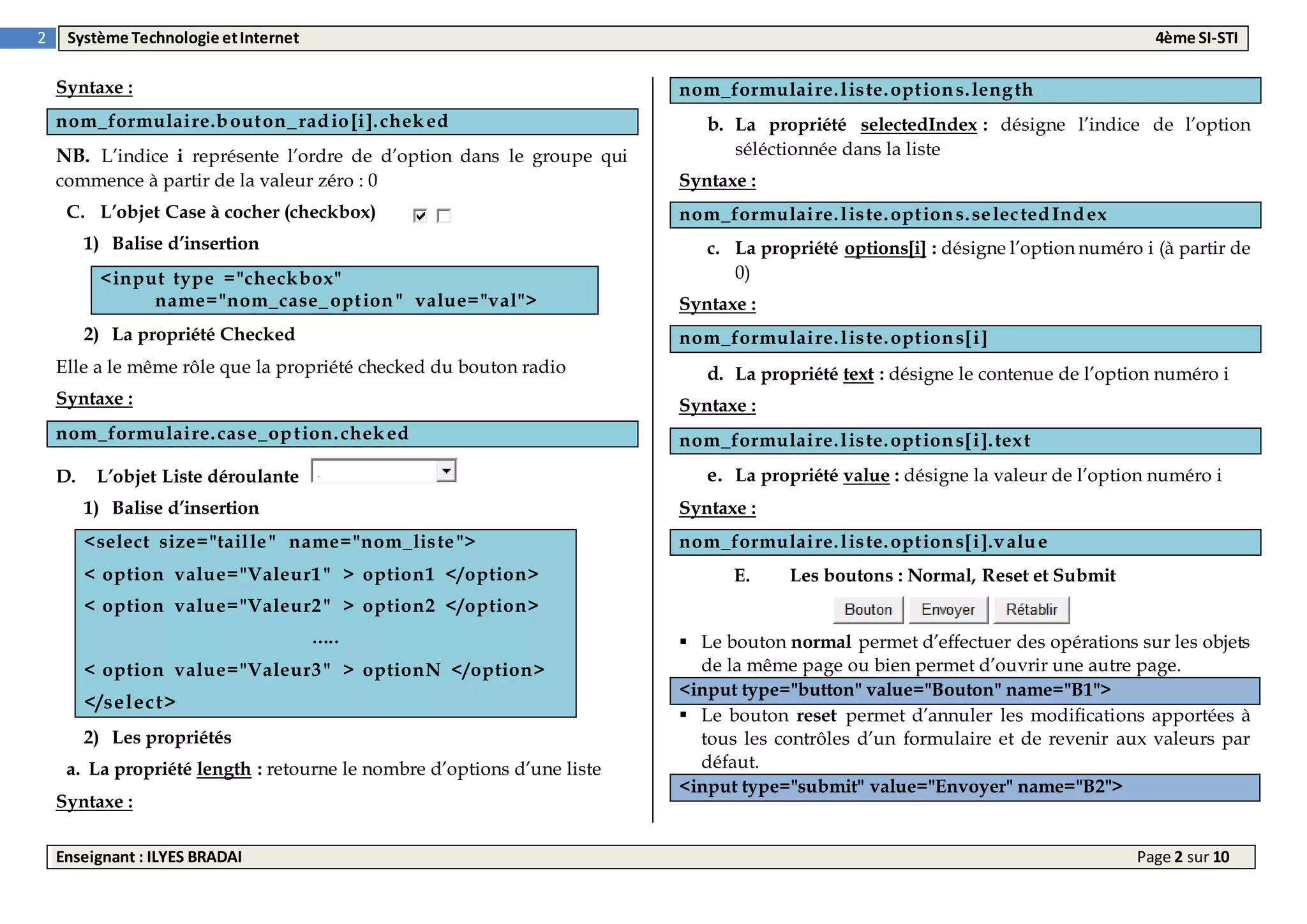Image resolution: width=1307 pixels, height=924 pixels.
Task: Click the checked checkbox example
Action: (x=419, y=216)
